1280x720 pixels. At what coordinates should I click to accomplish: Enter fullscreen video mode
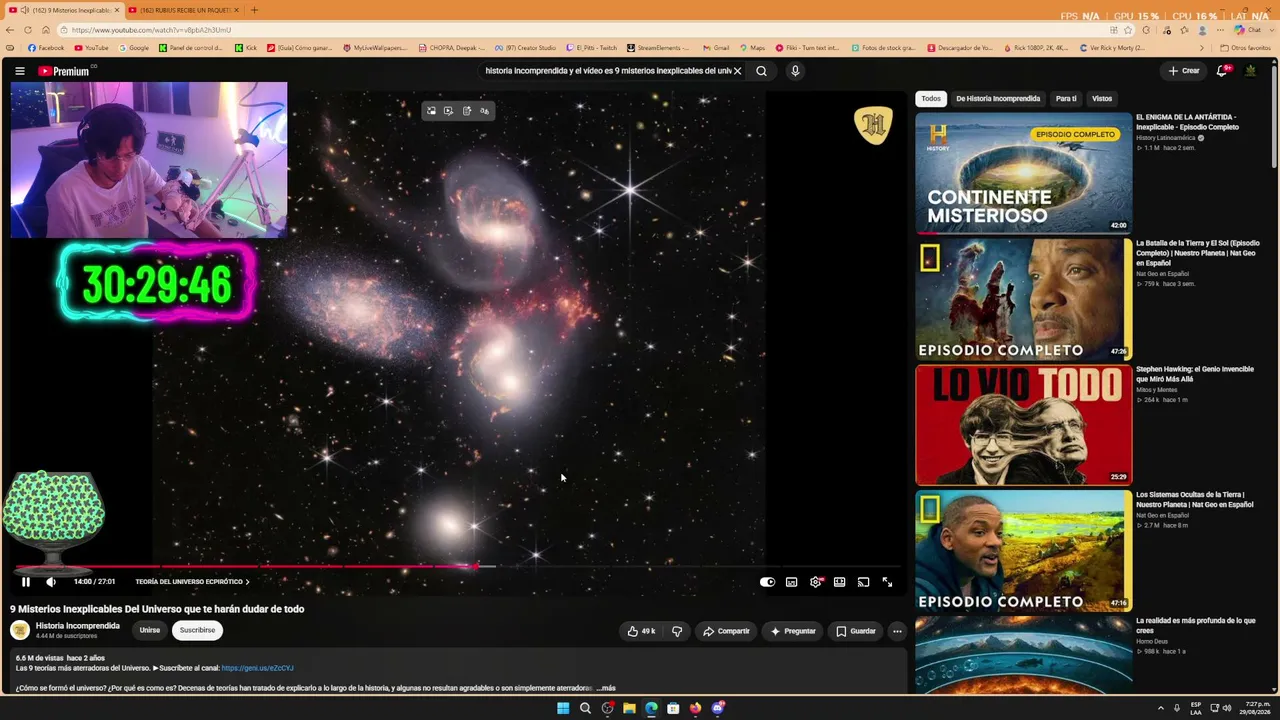click(887, 582)
